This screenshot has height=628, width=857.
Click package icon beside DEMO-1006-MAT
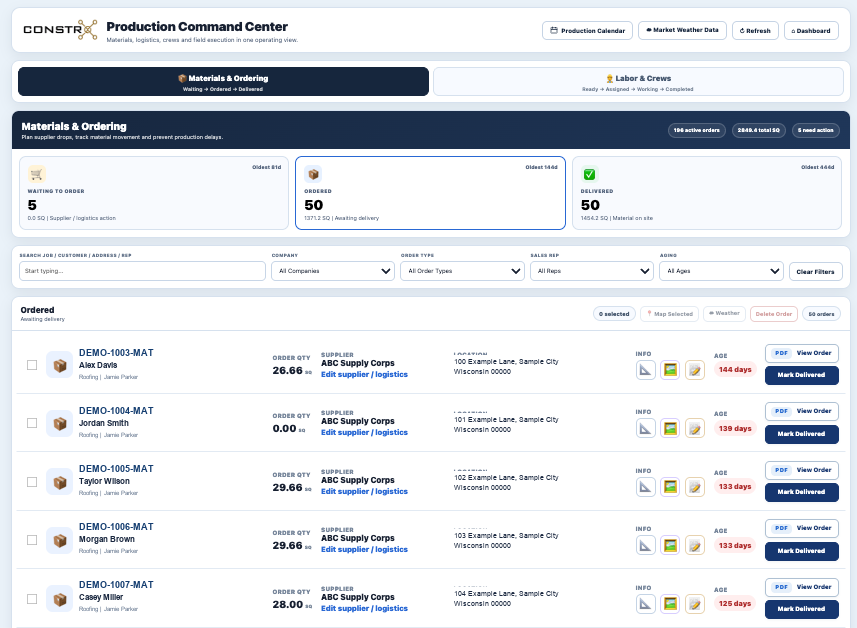tap(60, 540)
